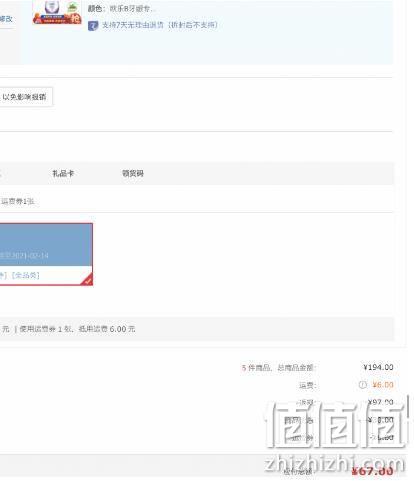Screen dimensions: 414x481
Task: Open the product thumbnail image
Action: click(x=57, y=12)
